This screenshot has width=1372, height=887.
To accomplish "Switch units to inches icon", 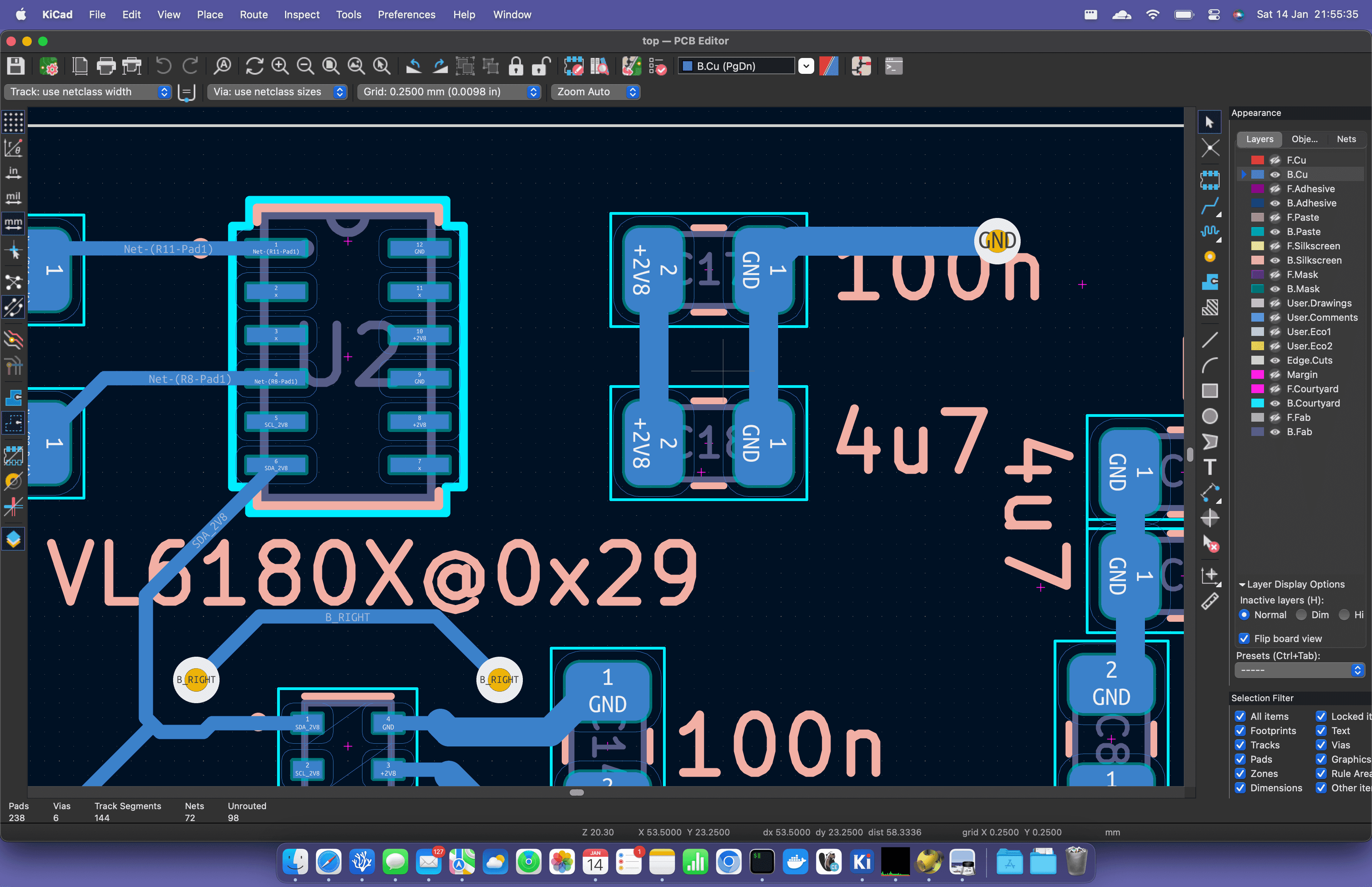I will coord(13,173).
